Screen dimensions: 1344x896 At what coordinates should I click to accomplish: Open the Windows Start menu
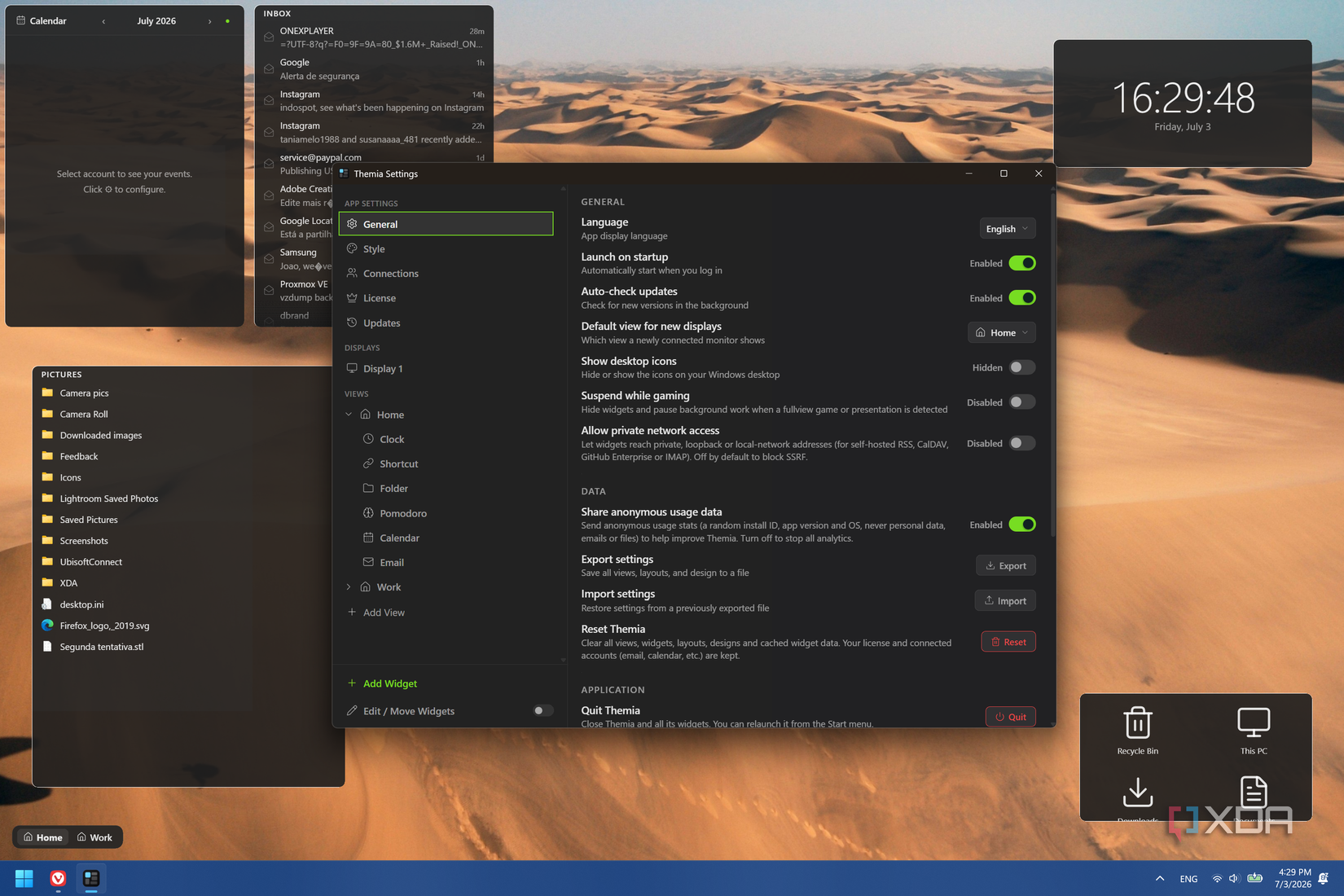click(x=24, y=878)
